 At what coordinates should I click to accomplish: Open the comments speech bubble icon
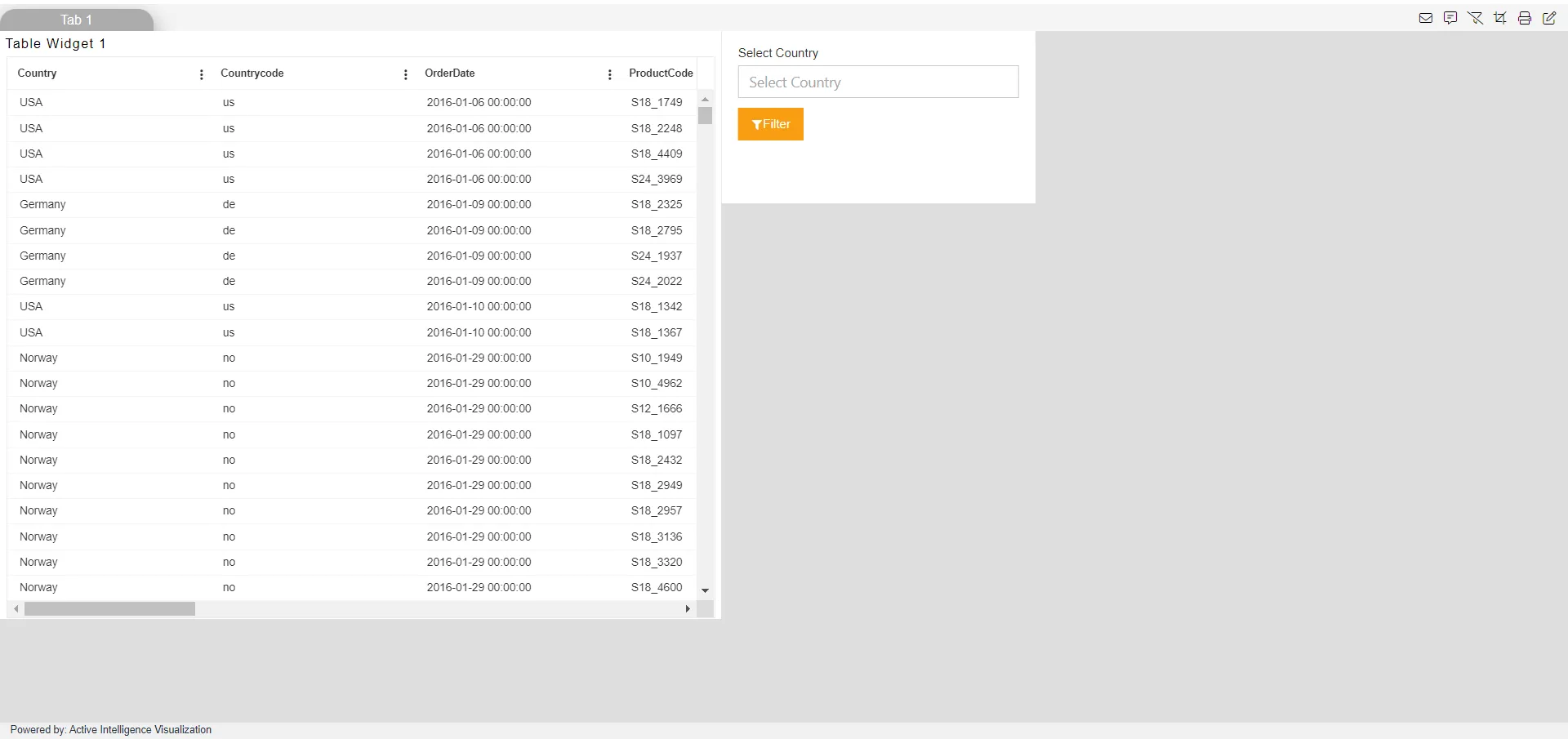[1450, 18]
